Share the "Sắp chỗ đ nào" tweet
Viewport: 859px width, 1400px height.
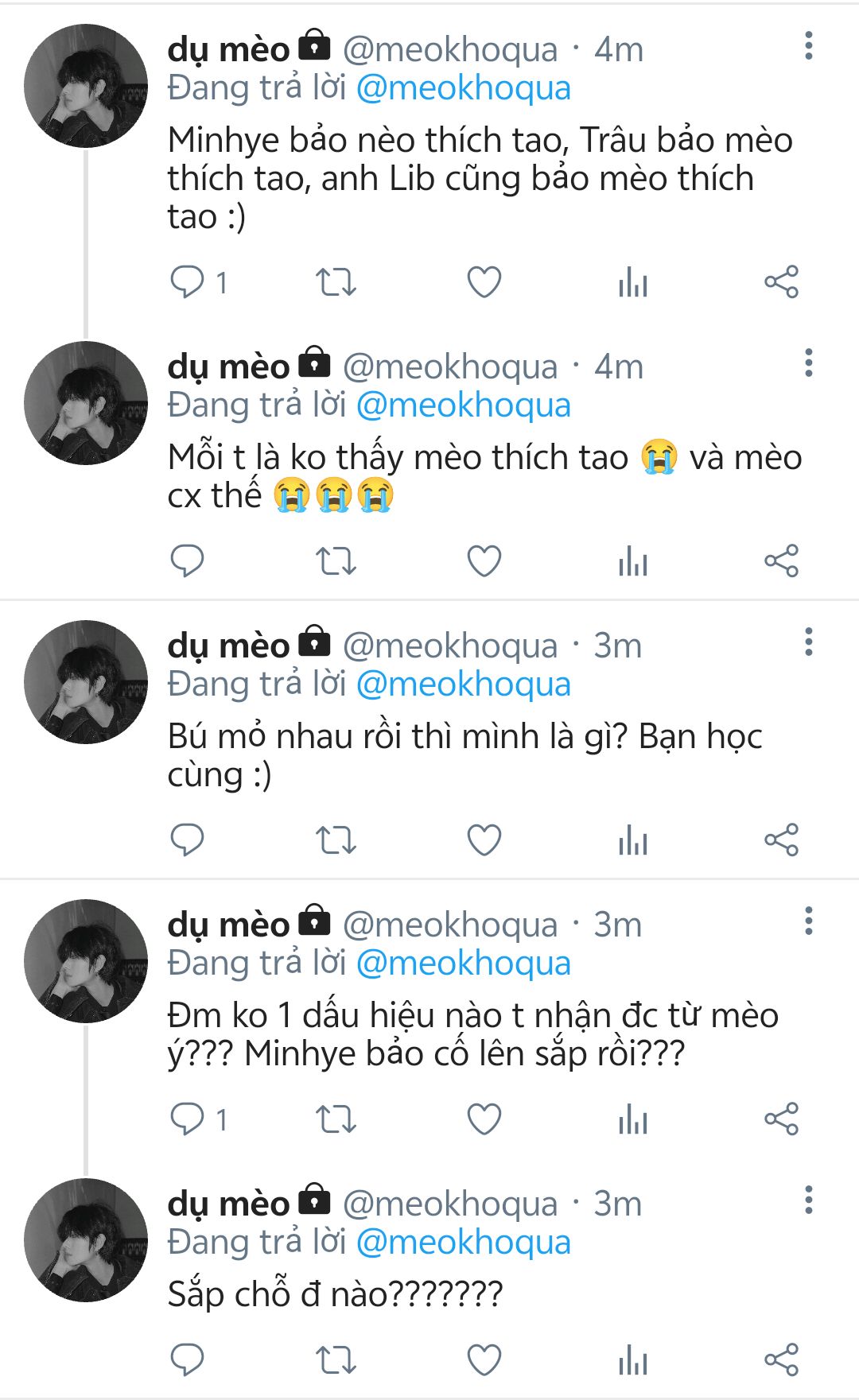click(781, 1359)
